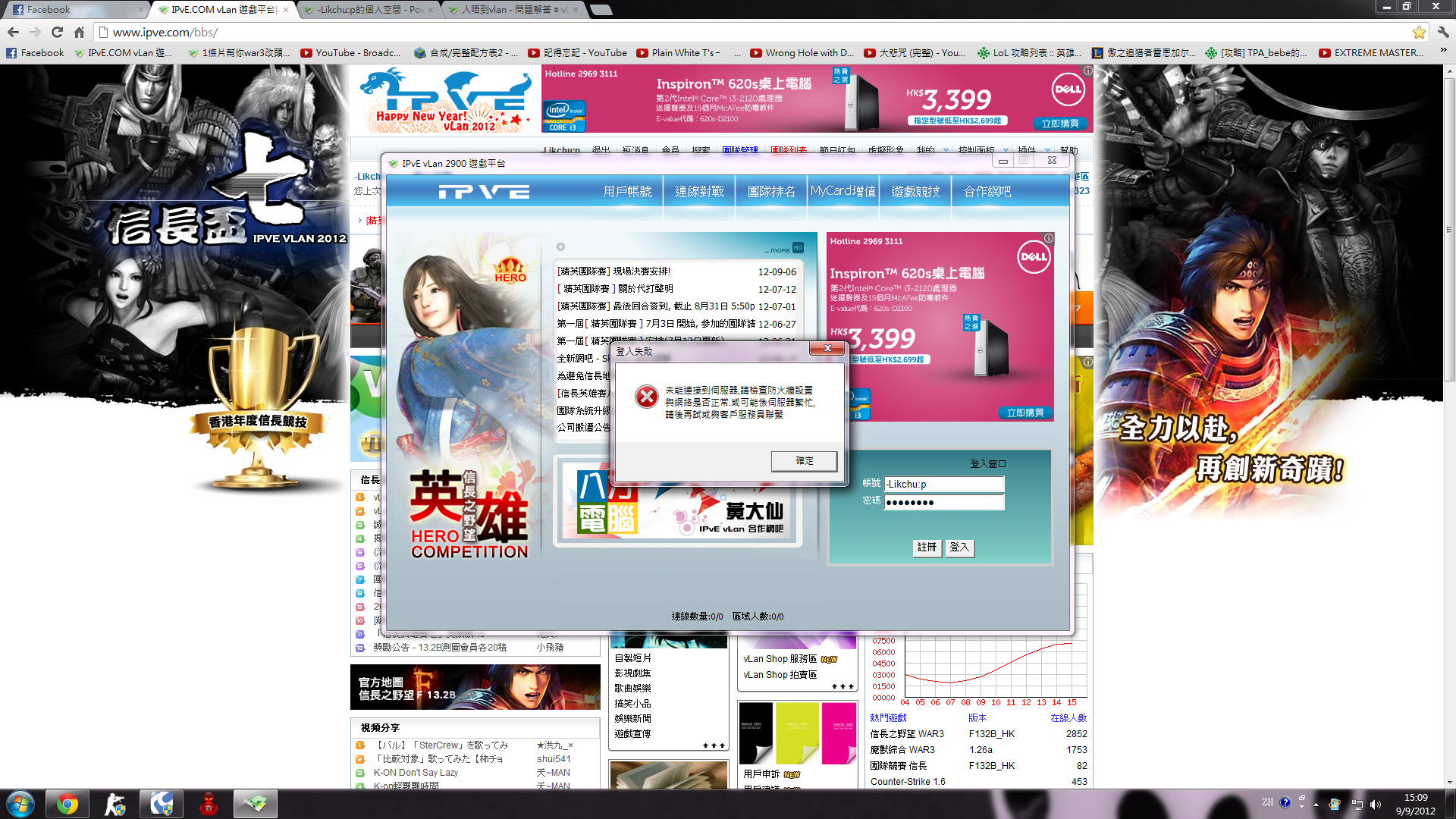The width and height of the screenshot is (1456, 819).
Task: Click the 帳號 username input field
Action: coord(944,484)
